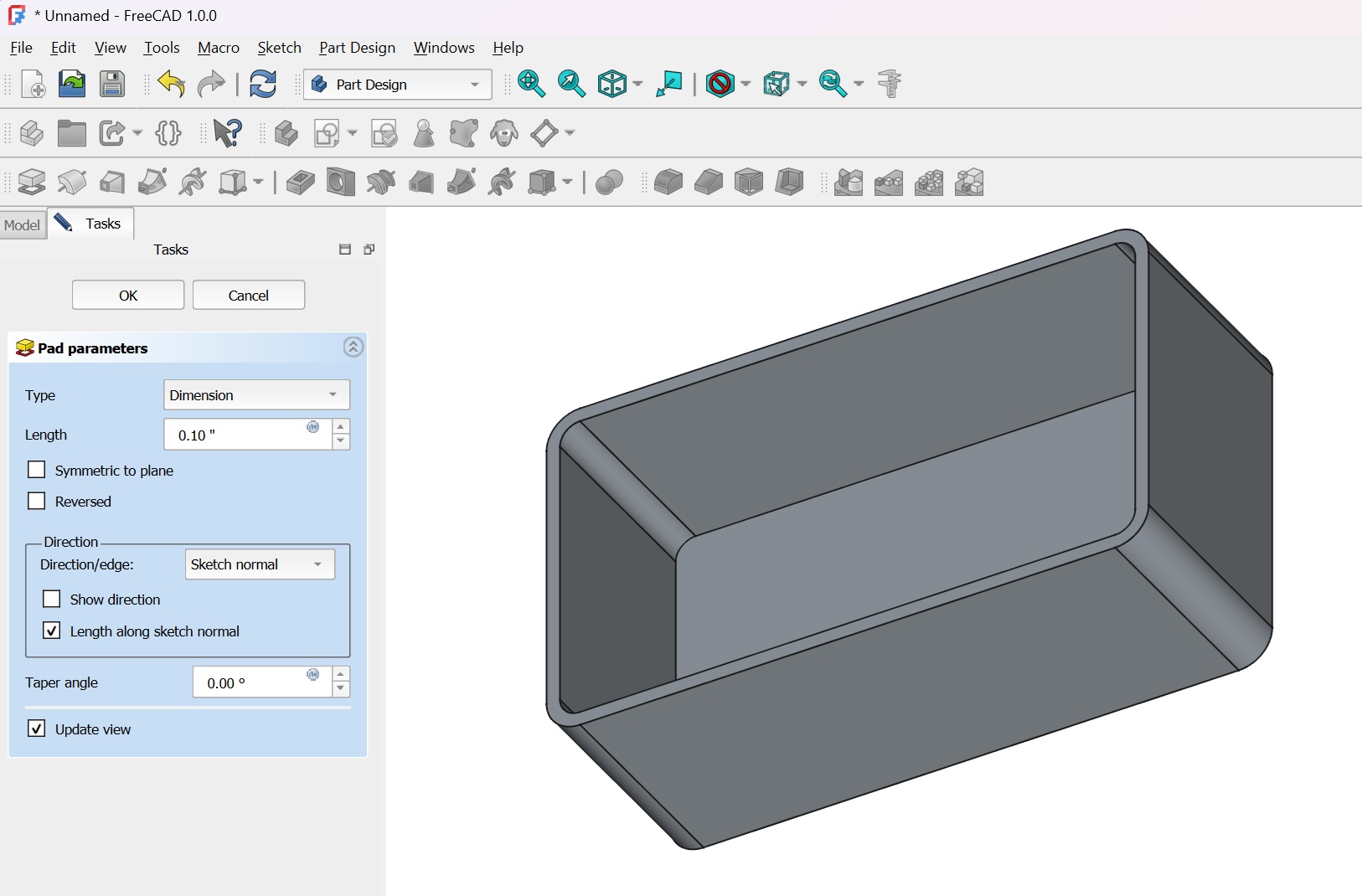Click the Refresh recompute icon

[263, 85]
